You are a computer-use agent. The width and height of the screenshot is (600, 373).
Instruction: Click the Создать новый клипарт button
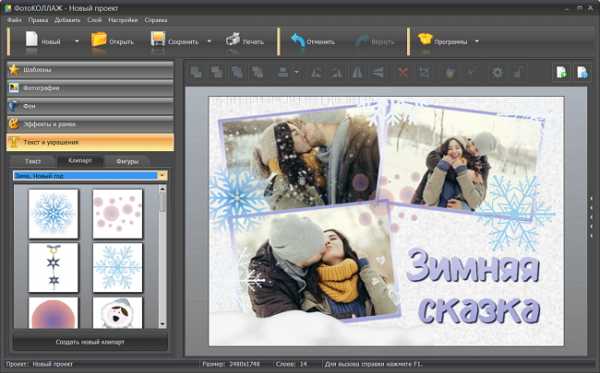tap(90, 342)
